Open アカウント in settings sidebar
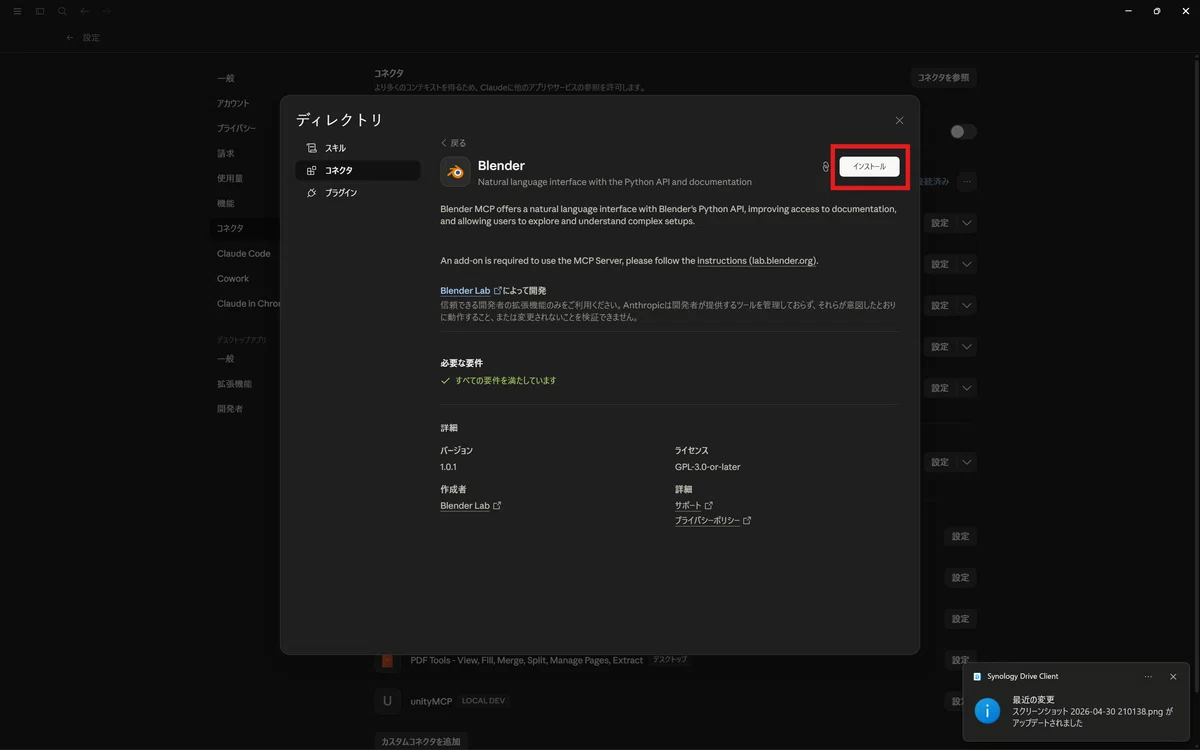The width and height of the screenshot is (1200, 750). click(x=233, y=103)
